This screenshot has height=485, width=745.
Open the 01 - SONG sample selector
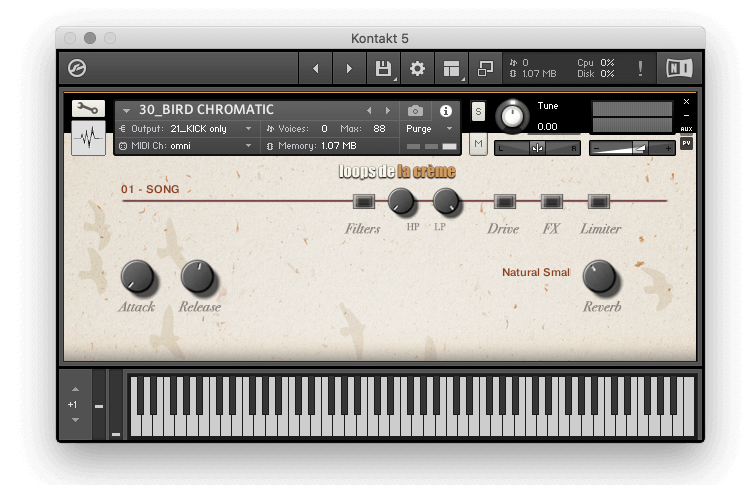point(150,189)
